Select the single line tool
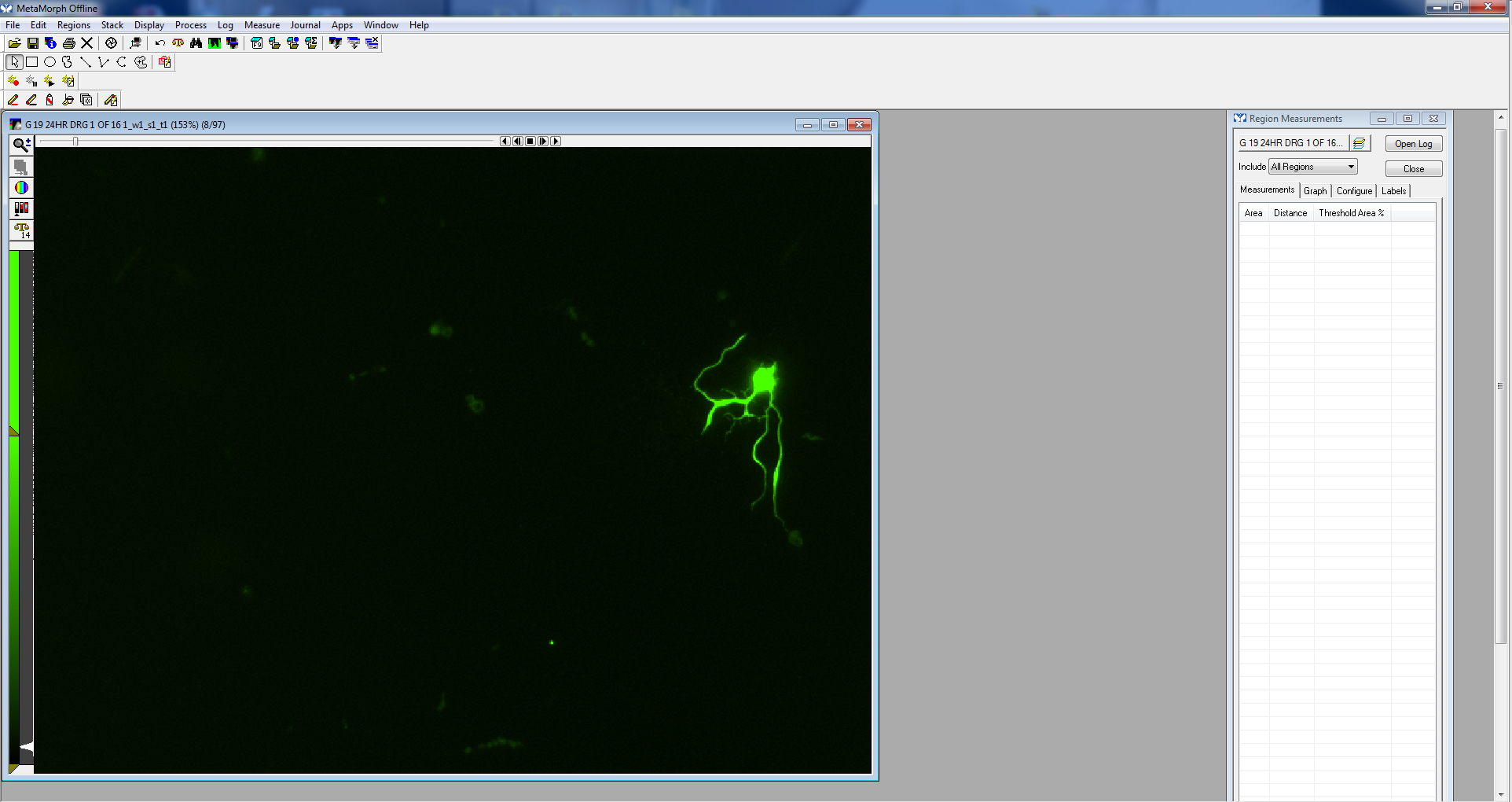 [x=86, y=62]
